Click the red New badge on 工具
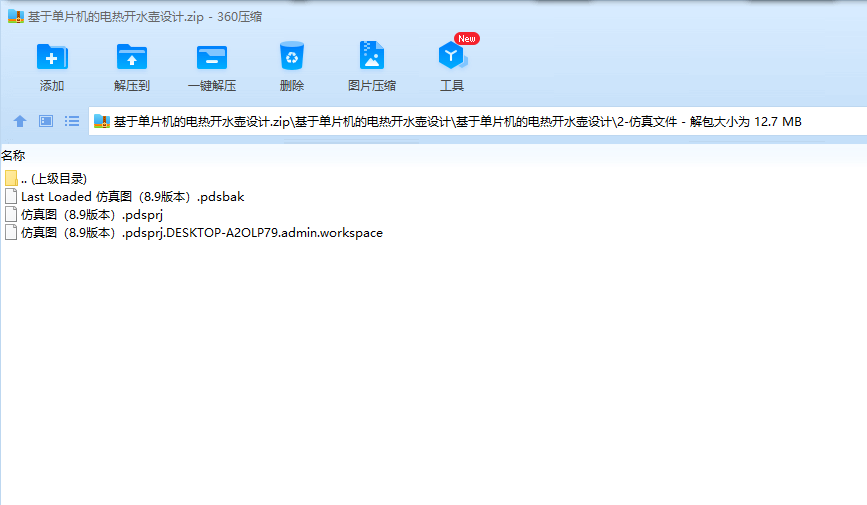Image resolution: width=867 pixels, height=505 pixels. tap(467, 38)
